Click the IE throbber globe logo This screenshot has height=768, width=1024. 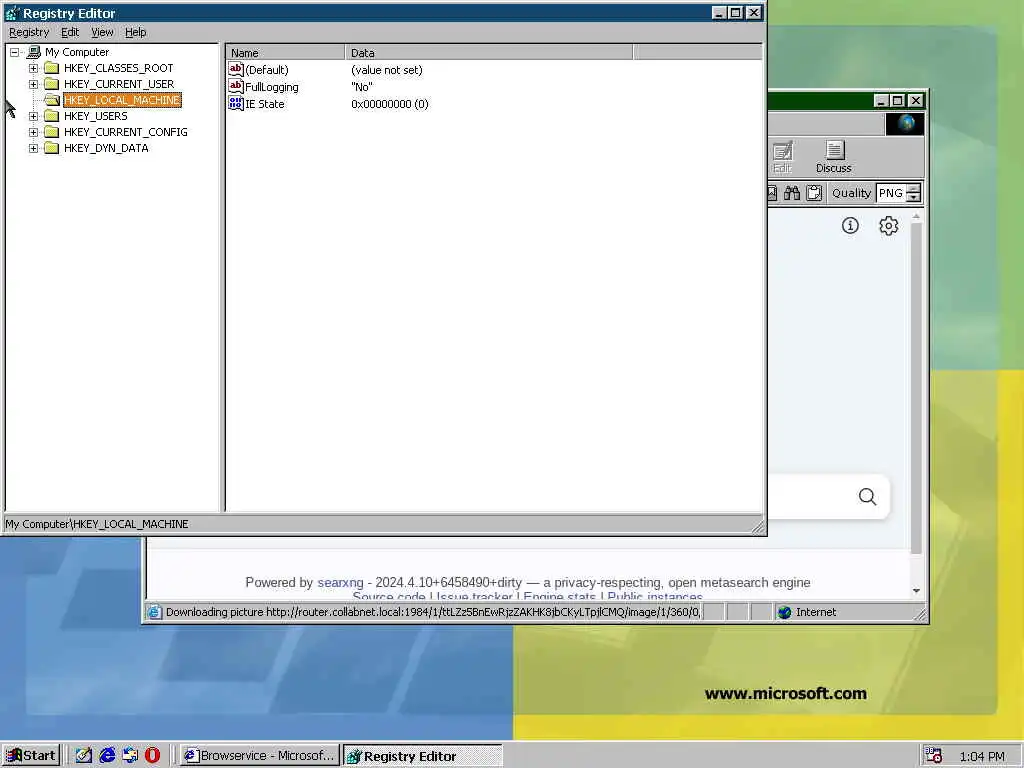point(905,123)
